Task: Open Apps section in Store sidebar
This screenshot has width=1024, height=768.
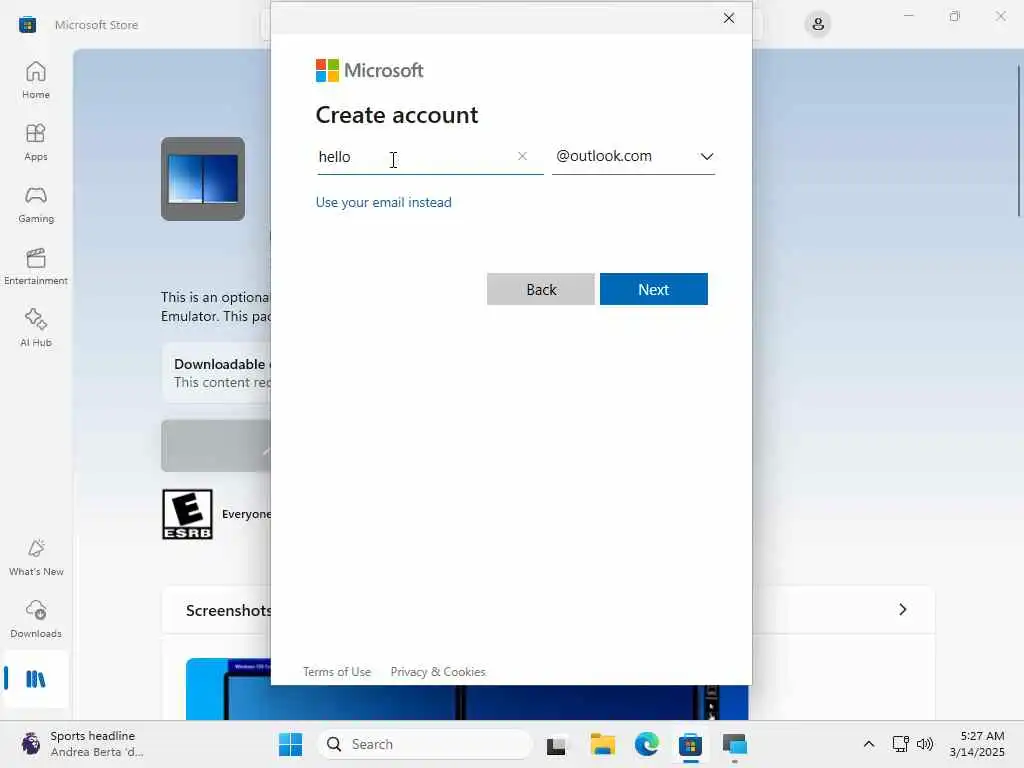Action: (35, 142)
